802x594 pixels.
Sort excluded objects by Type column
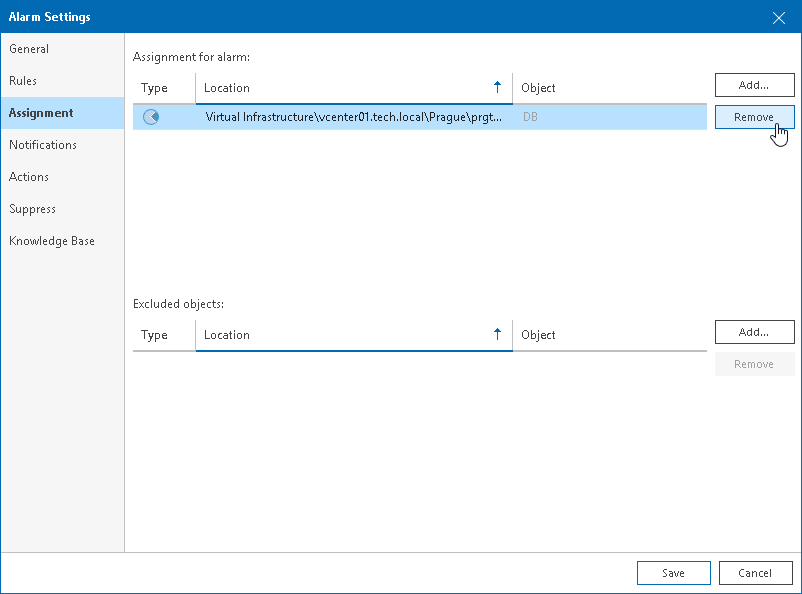click(155, 335)
